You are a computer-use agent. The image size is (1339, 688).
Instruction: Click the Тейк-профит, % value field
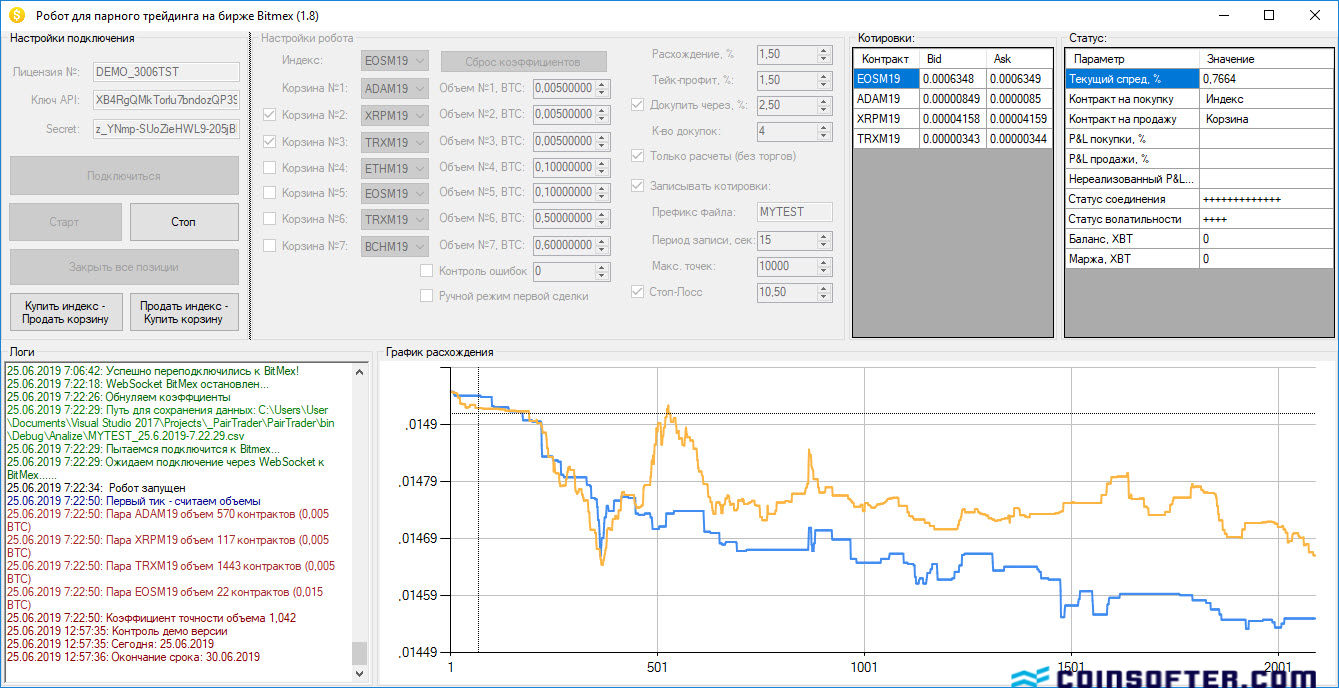[x=794, y=80]
